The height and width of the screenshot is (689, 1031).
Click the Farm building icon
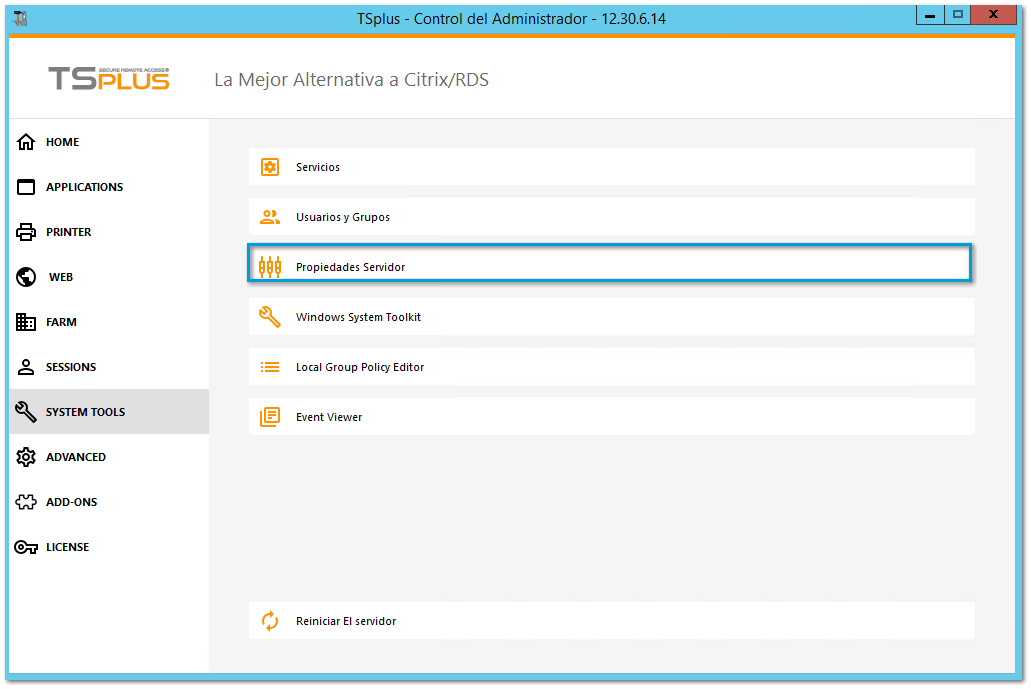pos(26,322)
